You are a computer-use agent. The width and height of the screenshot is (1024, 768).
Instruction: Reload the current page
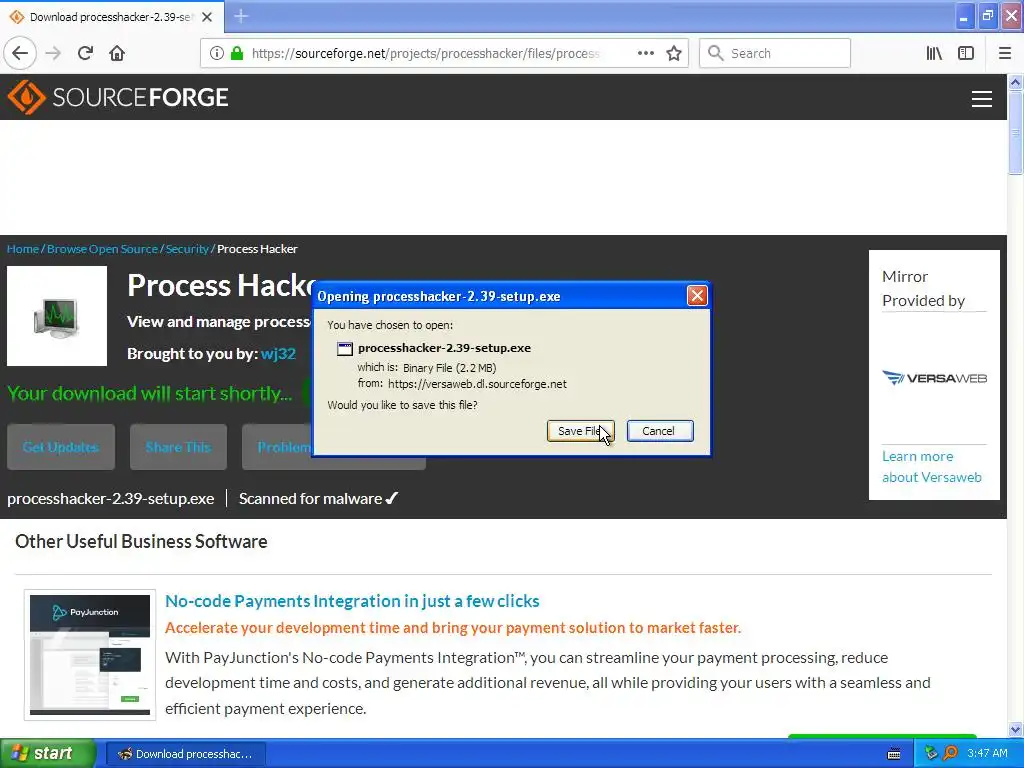85,53
